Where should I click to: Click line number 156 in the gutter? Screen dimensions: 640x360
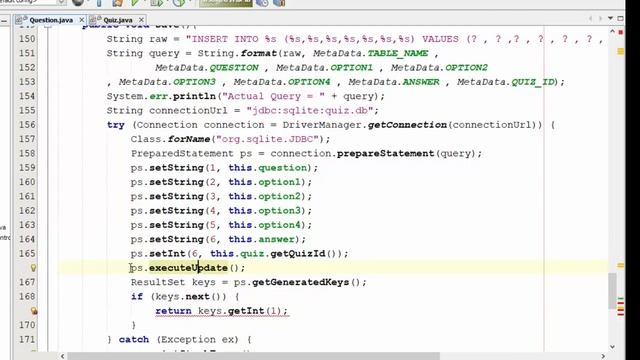click(x=27, y=125)
